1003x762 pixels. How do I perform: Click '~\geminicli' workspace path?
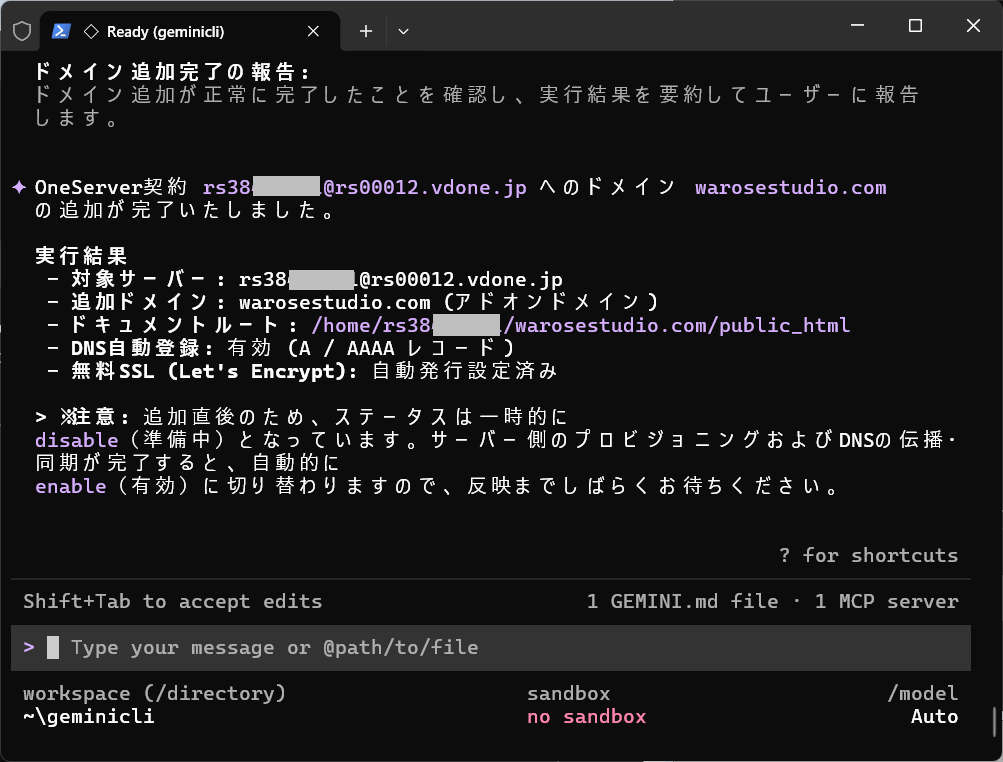pyautogui.click(x=89, y=717)
